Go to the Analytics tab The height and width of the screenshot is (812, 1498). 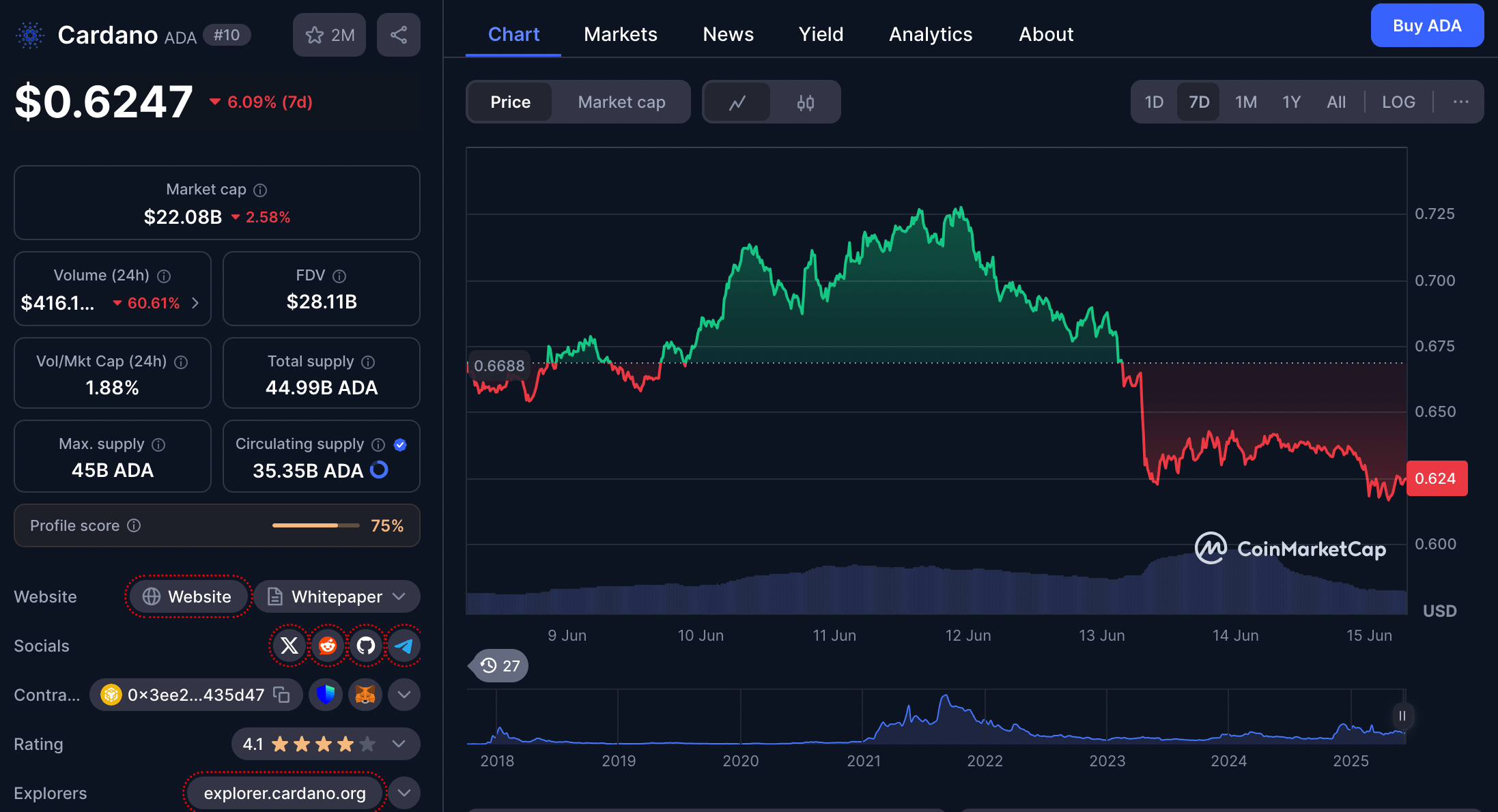point(930,34)
